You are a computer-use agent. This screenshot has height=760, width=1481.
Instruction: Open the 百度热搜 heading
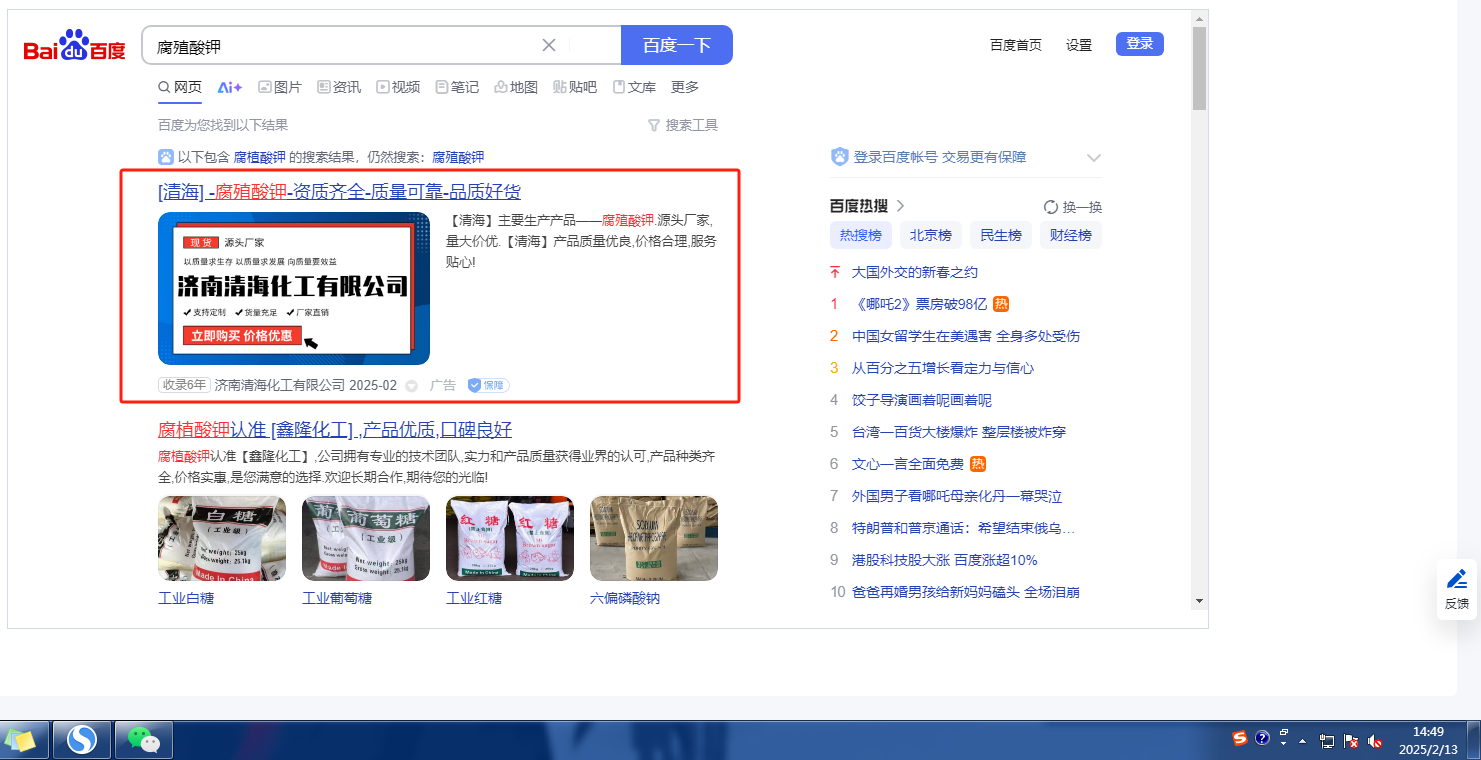859,206
